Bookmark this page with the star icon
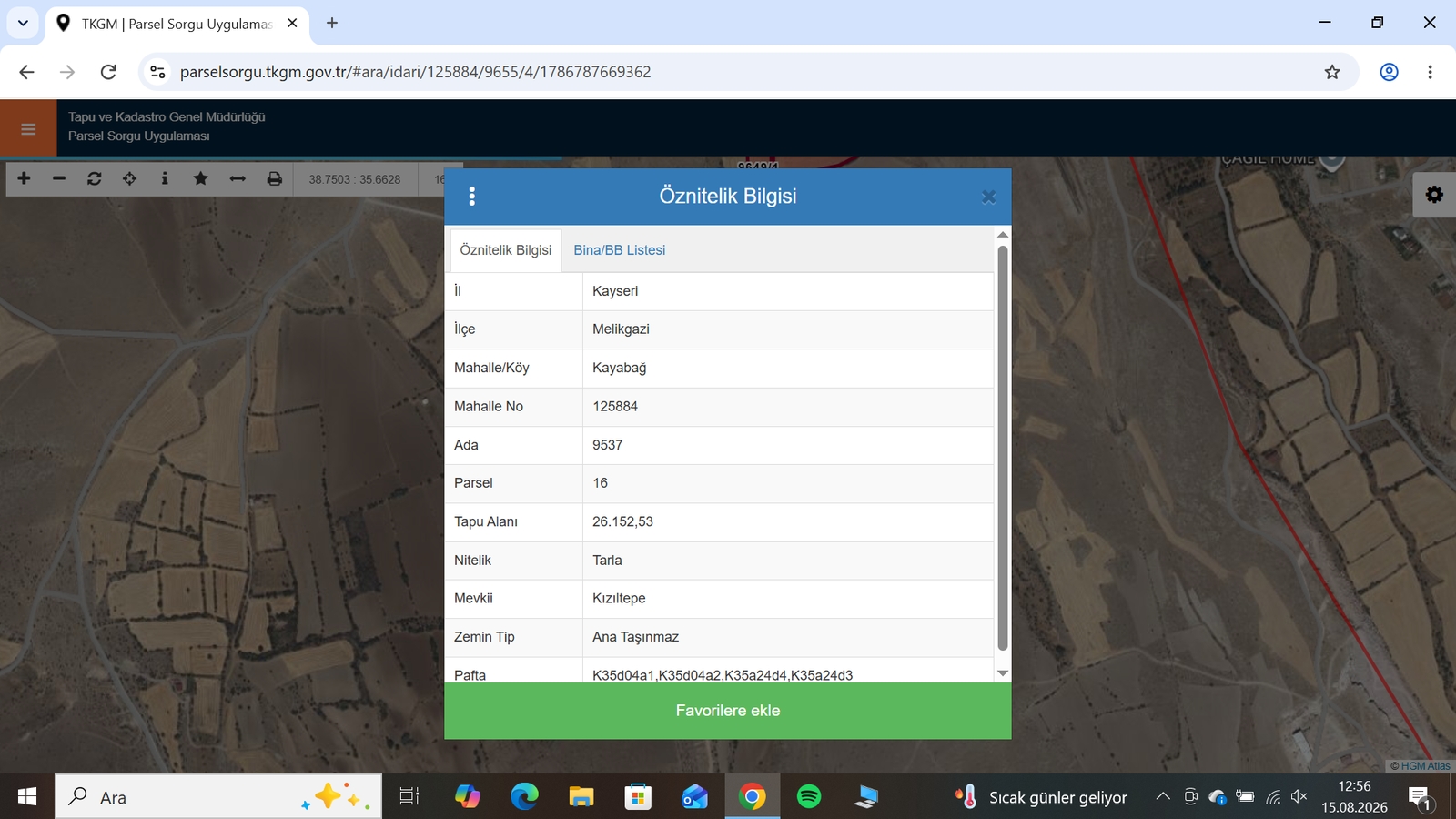 click(x=1332, y=72)
